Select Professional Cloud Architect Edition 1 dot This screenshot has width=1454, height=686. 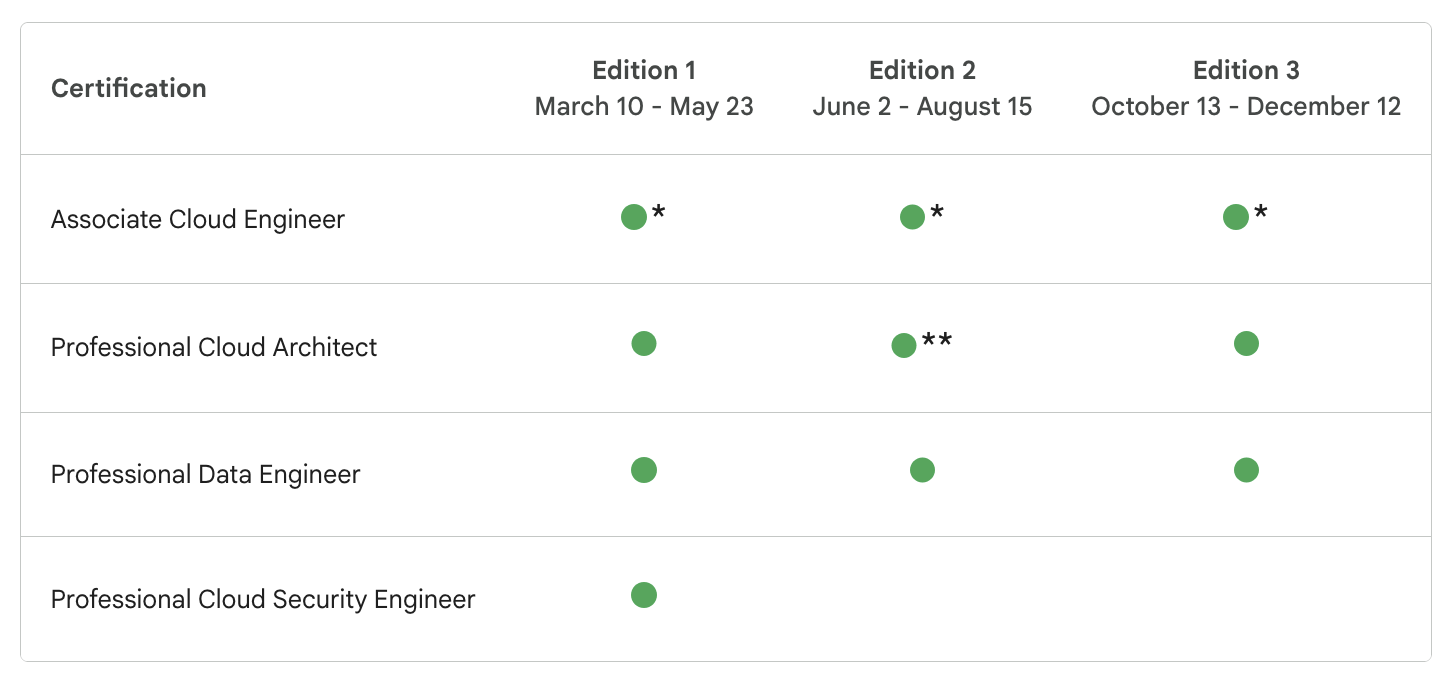click(x=644, y=344)
